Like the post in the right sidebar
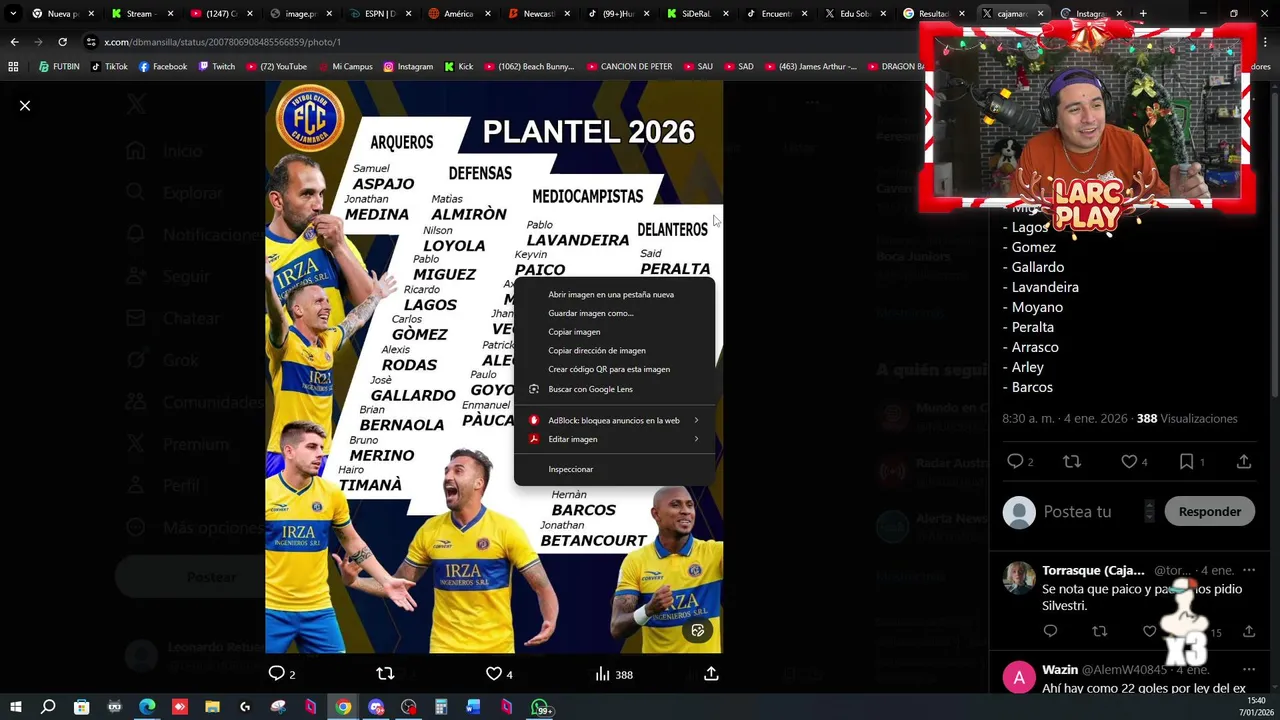 pos(1129,461)
